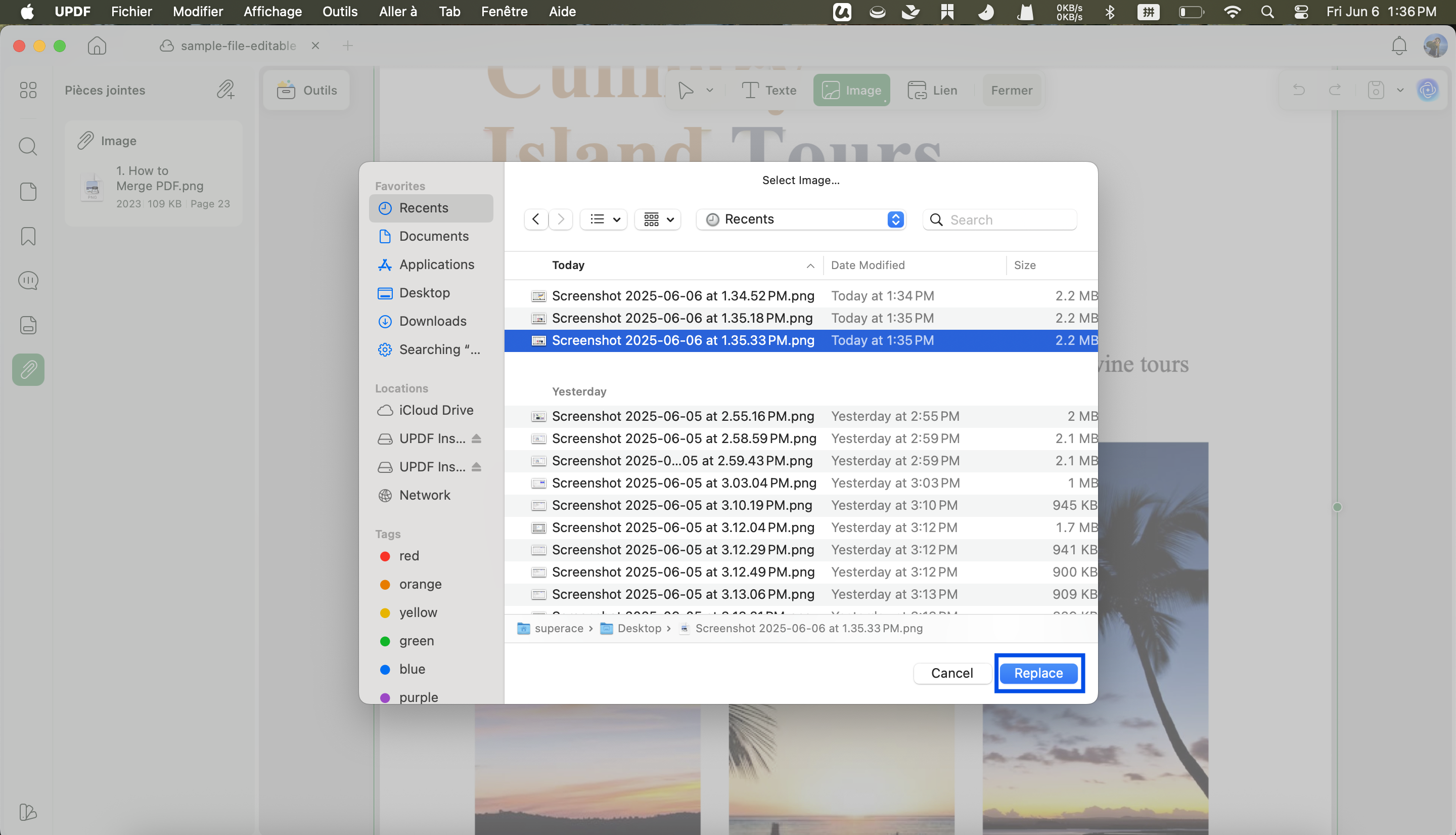Image resolution: width=1456 pixels, height=835 pixels.
Task: Select Screenshot 2025-06-05 at 3.12.04 PM.png
Action: (x=801, y=527)
